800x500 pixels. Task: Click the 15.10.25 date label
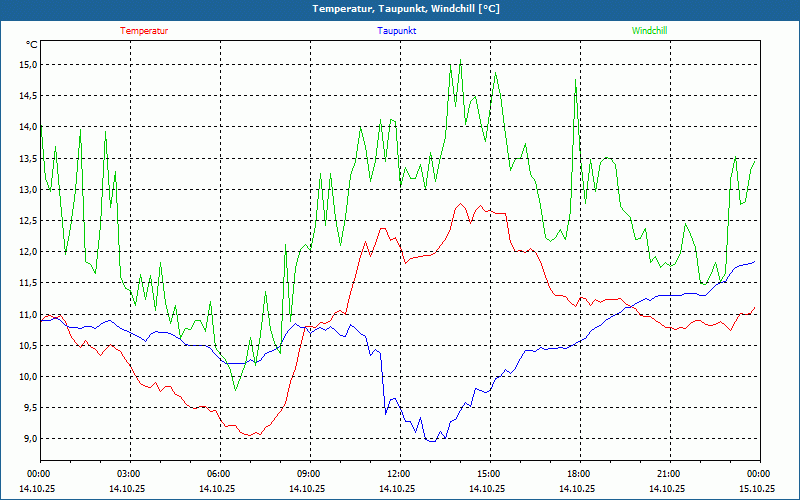coord(756,489)
